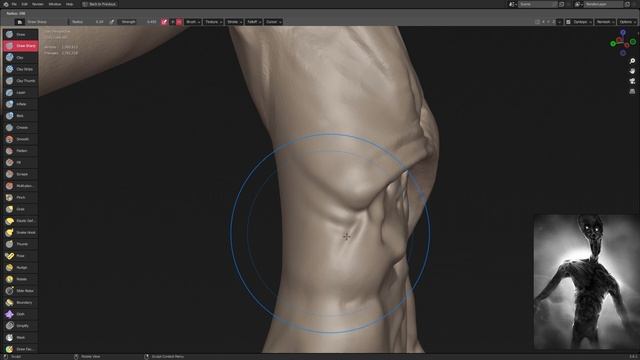Screen dimensions: 640x360
Task: Select the Smooth brush
Action: coord(20,139)
